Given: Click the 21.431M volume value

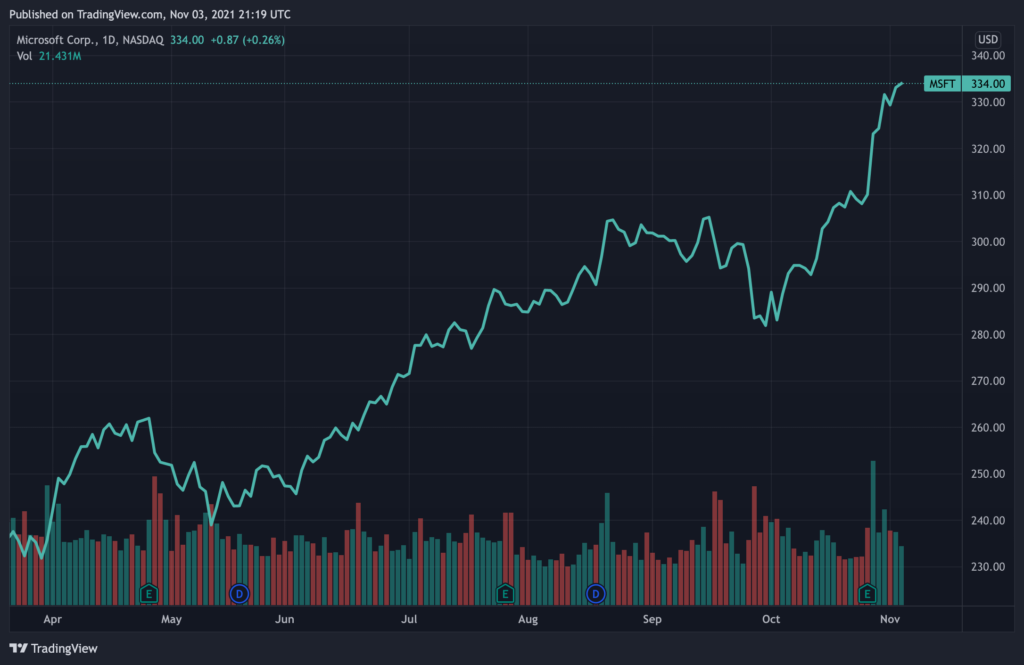Looking at the screenshot, I should click(x=60, y=56).
